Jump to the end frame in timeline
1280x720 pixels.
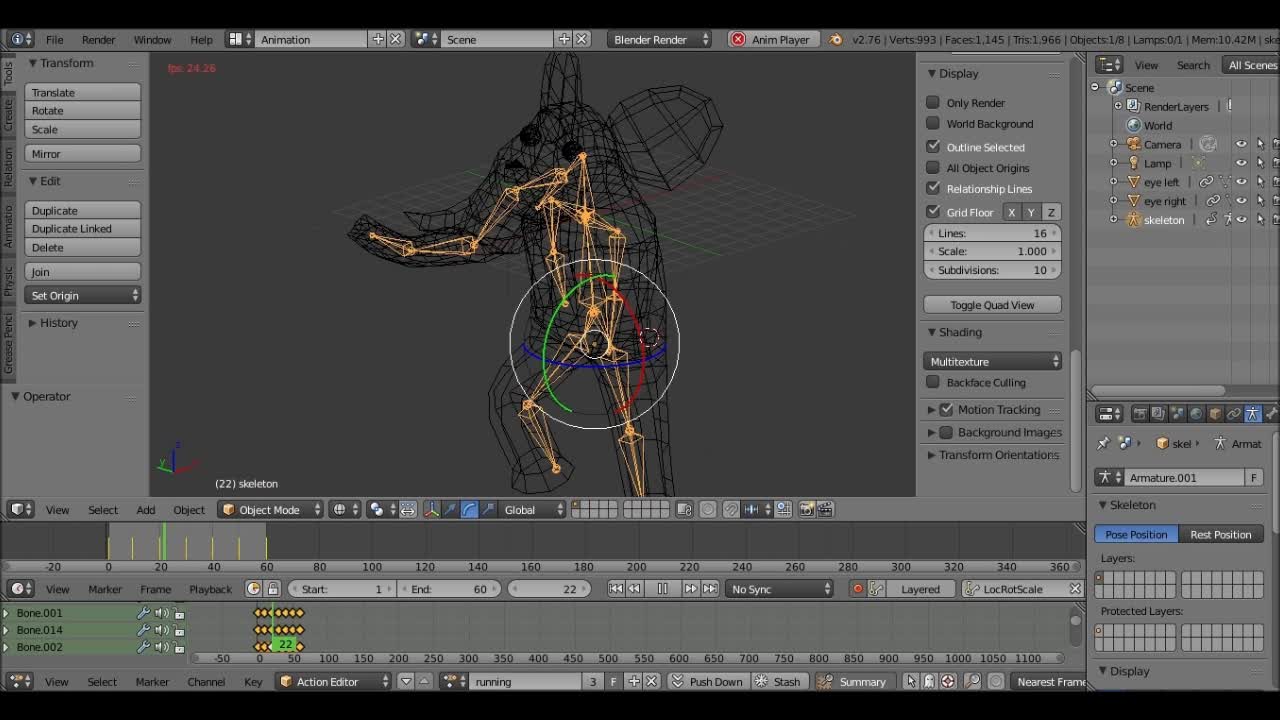(x=710, y=589)
